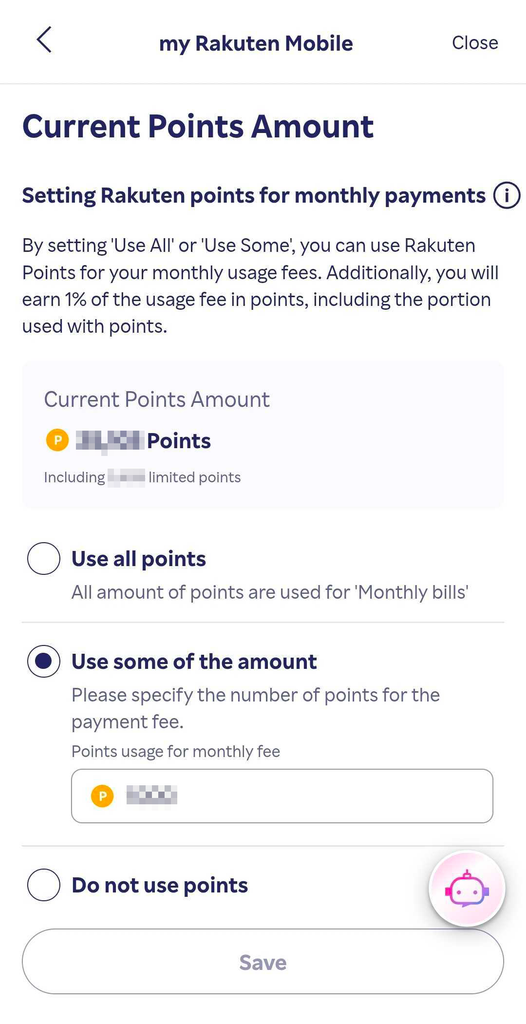This screenshot has width=526, height=1024.
Task: Click the Setting Rakuten points heading text
Action: click(254, 195)
